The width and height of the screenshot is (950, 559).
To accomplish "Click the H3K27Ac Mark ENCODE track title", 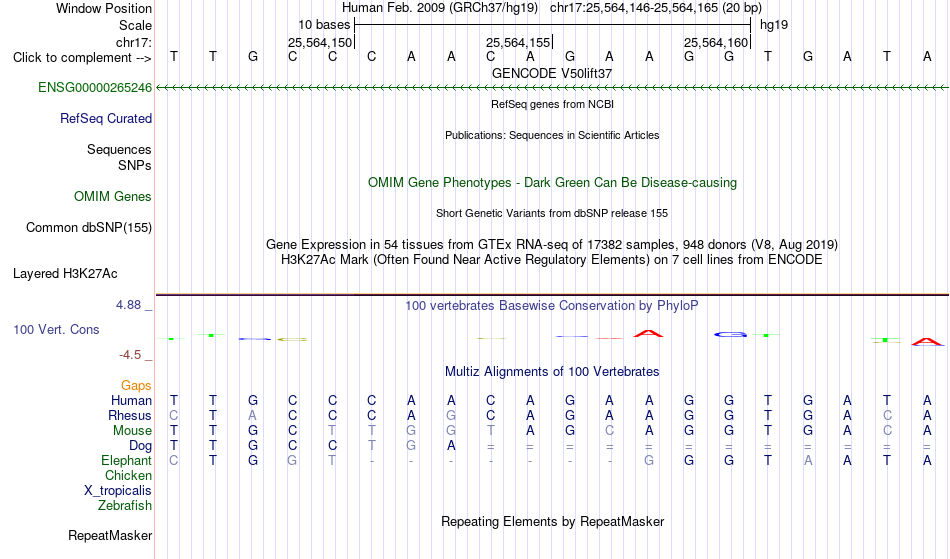I will pos(552,260).
